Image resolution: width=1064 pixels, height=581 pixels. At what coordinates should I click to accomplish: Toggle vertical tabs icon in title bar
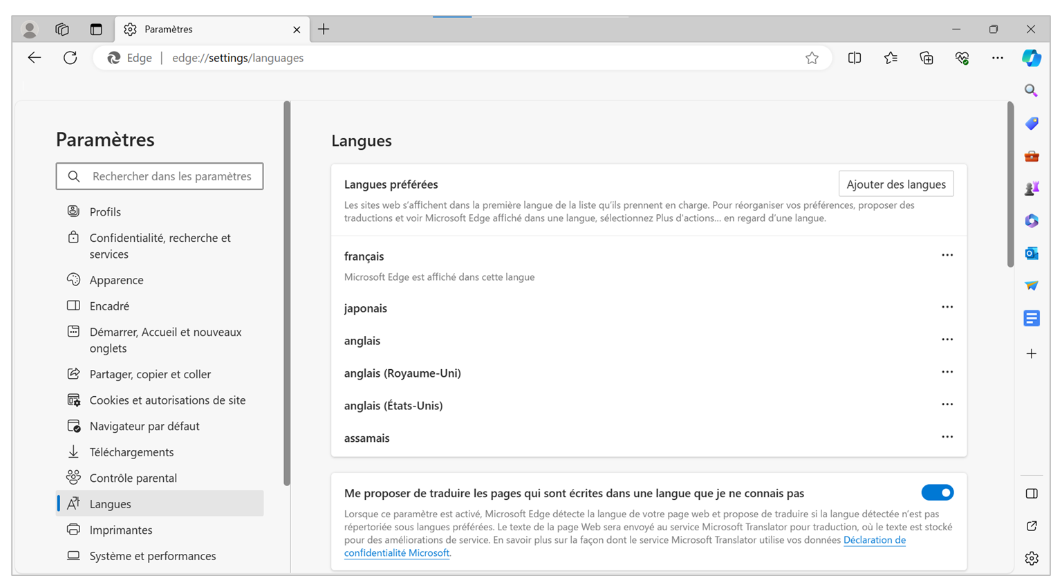point(96,29)
